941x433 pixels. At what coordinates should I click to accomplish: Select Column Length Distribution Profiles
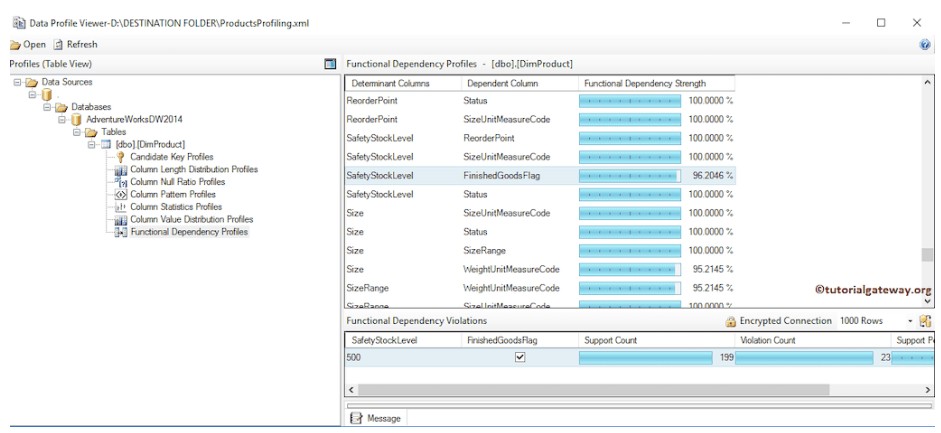[x=194, y=170]
